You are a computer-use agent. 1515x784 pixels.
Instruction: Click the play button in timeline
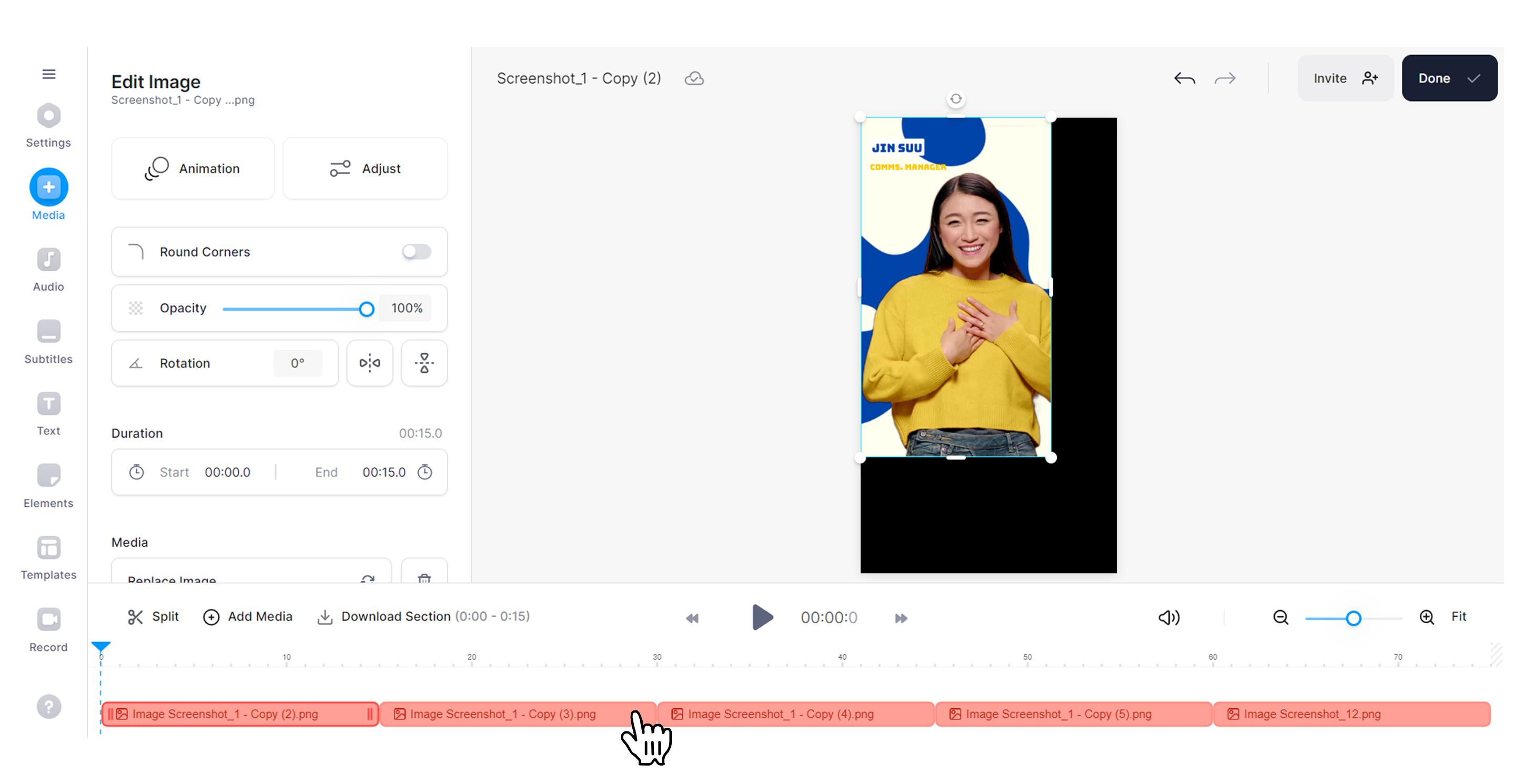[x=763, y=617]
